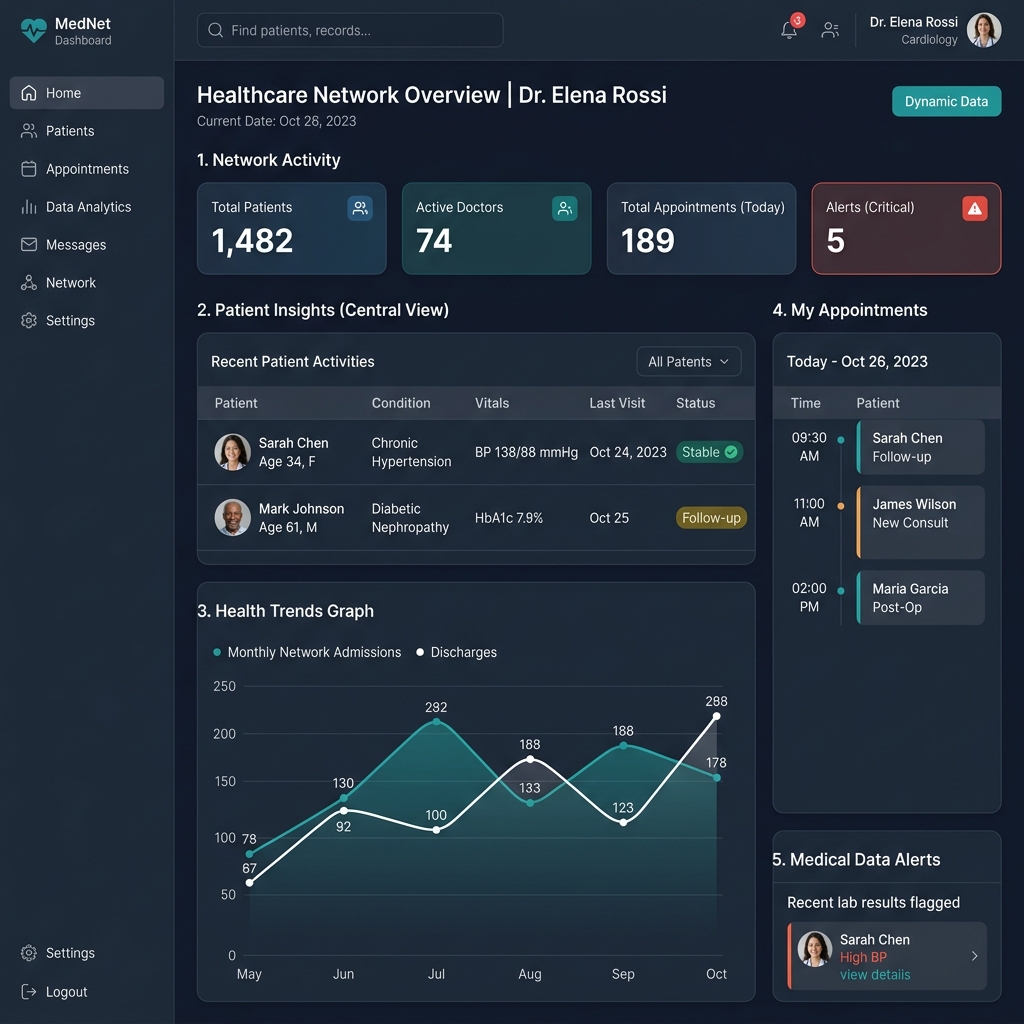
Task: Click the Logout icon in the sidebar
Action: (x=29, y=991)
